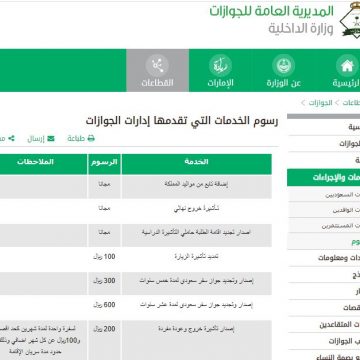Click the share icon beside the send link
This screenshot has width=360, height=360.
coord(11,138)
